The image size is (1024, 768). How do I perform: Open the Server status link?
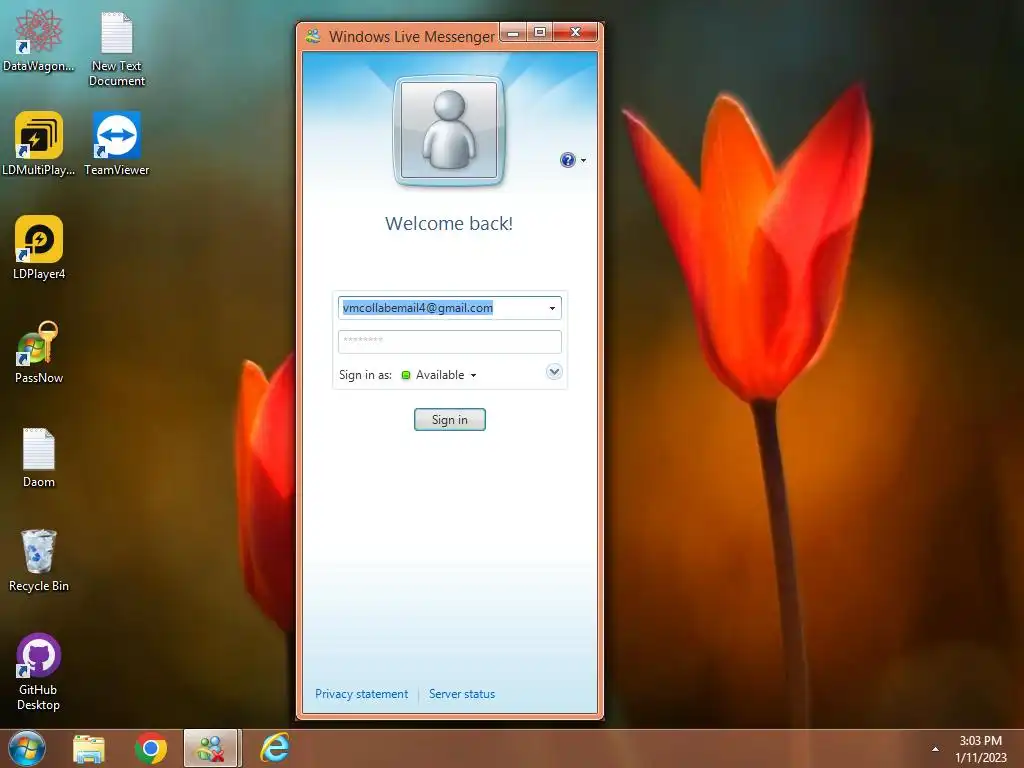click(x=462, y=694)
